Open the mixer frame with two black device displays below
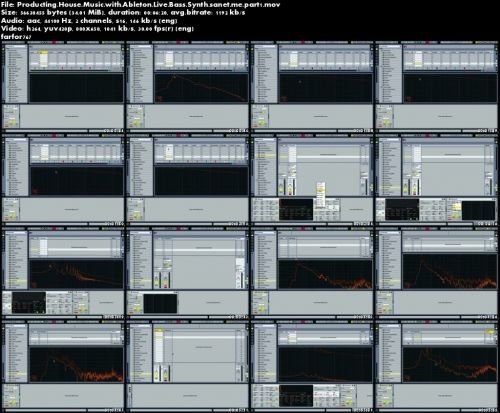 (436, 179)
